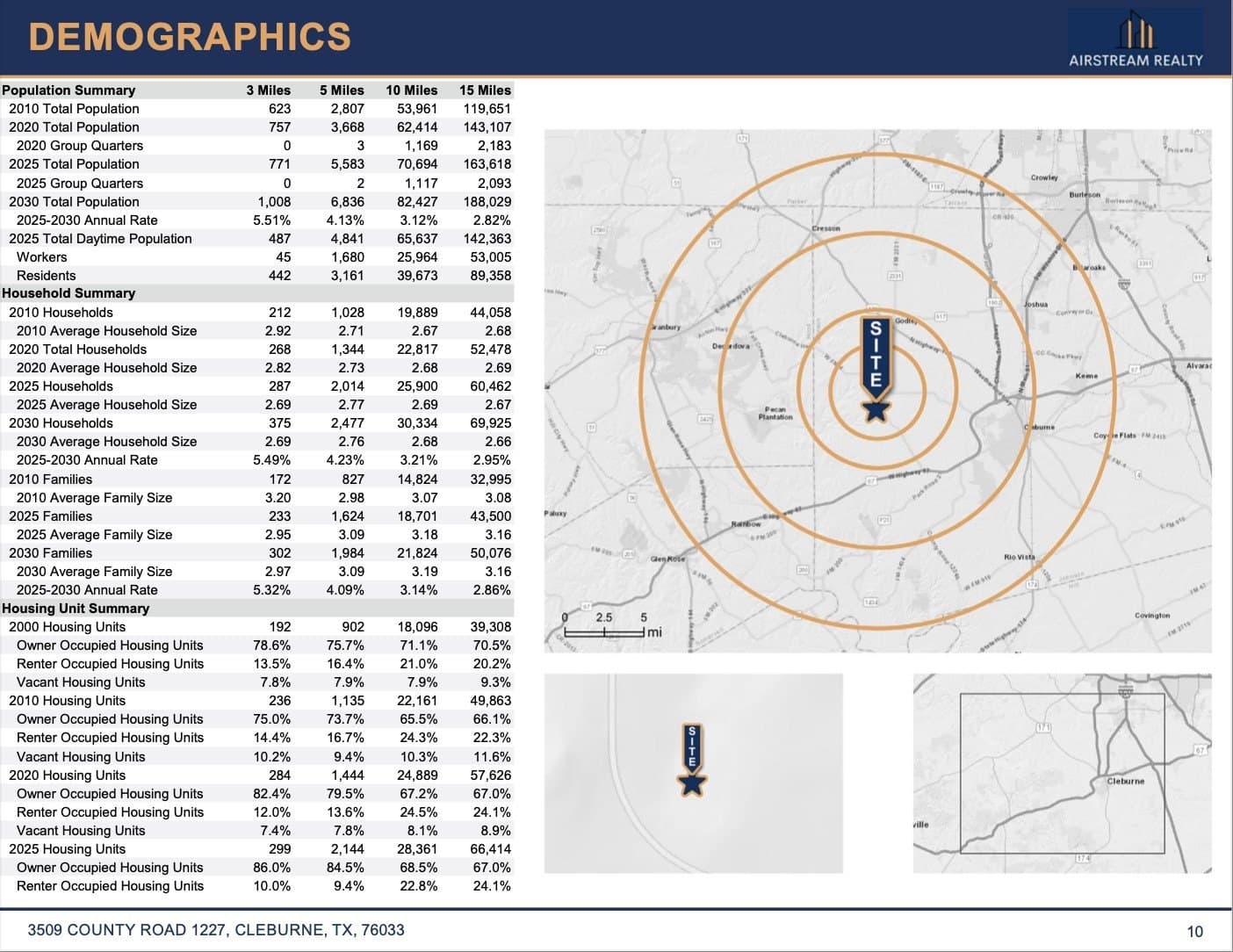Select the Workers row label

tap(41, 256)
